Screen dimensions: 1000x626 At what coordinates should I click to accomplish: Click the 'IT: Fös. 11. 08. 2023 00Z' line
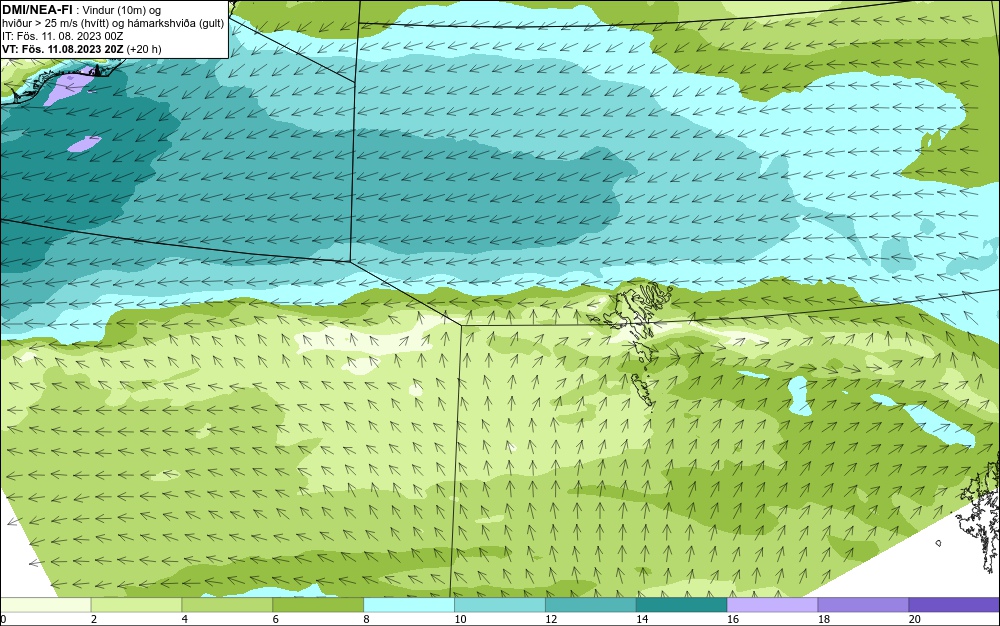tap(62, 36)
